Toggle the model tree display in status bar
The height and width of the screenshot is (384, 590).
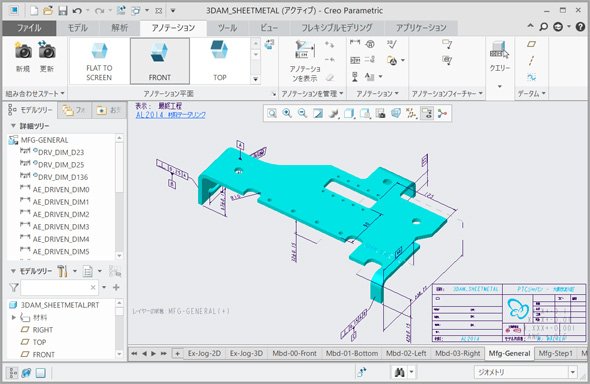pos(13,373)
